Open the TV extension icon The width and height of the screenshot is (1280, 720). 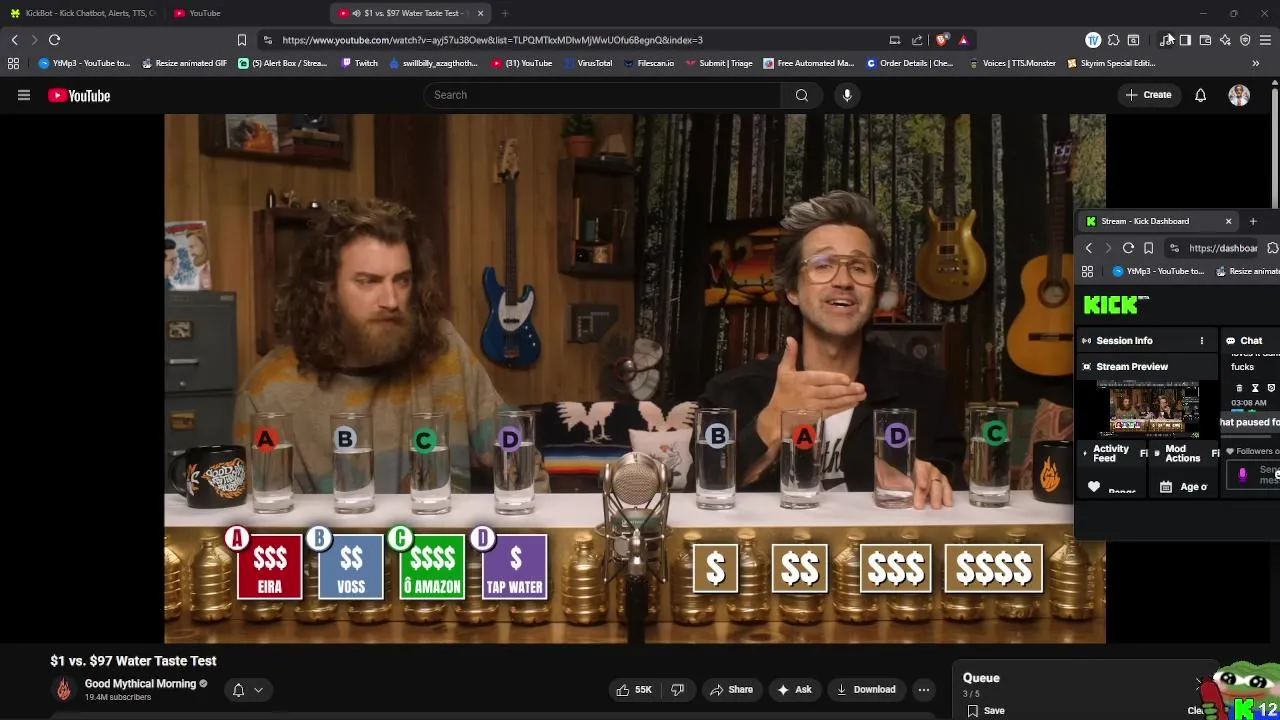(x=1093, y=40)
